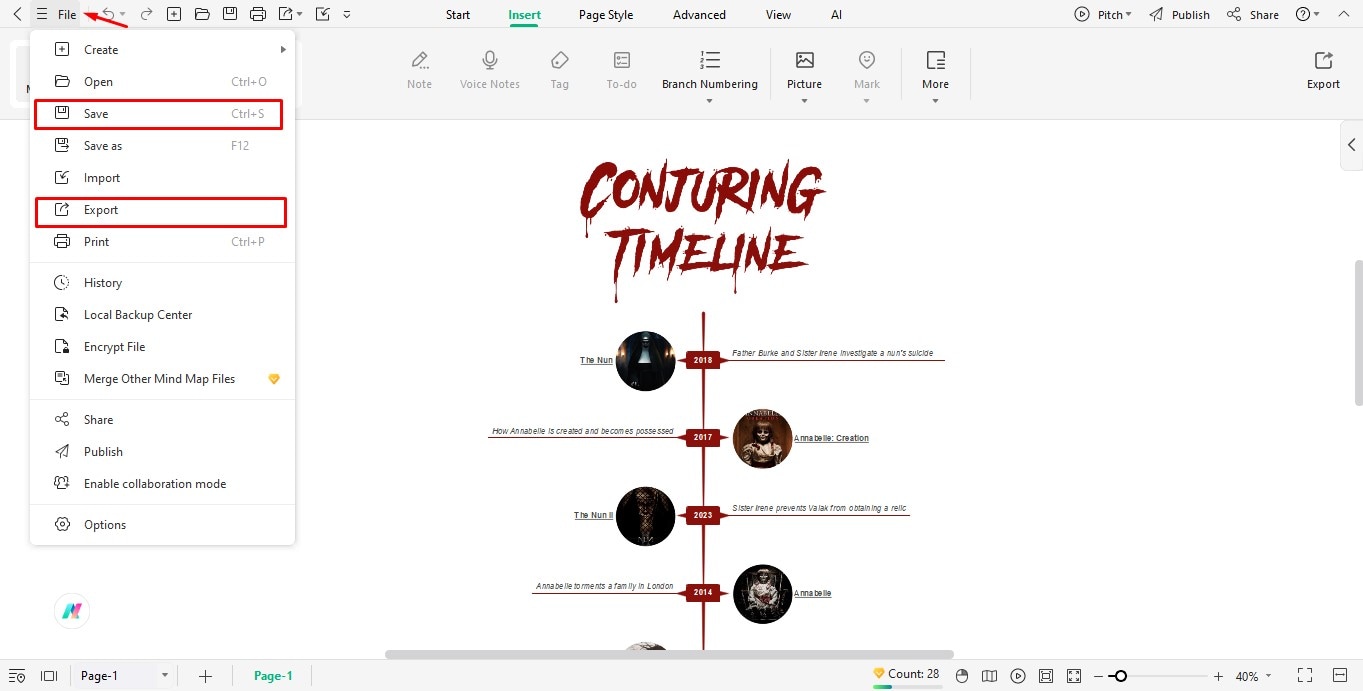Click the play presentation status icon

pos(1018,676)
